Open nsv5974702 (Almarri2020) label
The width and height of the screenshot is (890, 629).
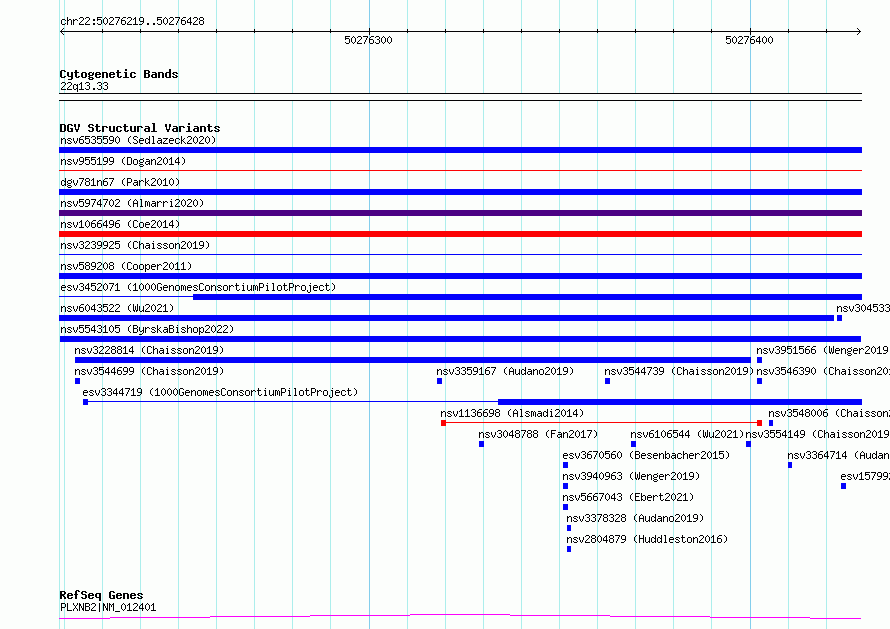(132, 203)
